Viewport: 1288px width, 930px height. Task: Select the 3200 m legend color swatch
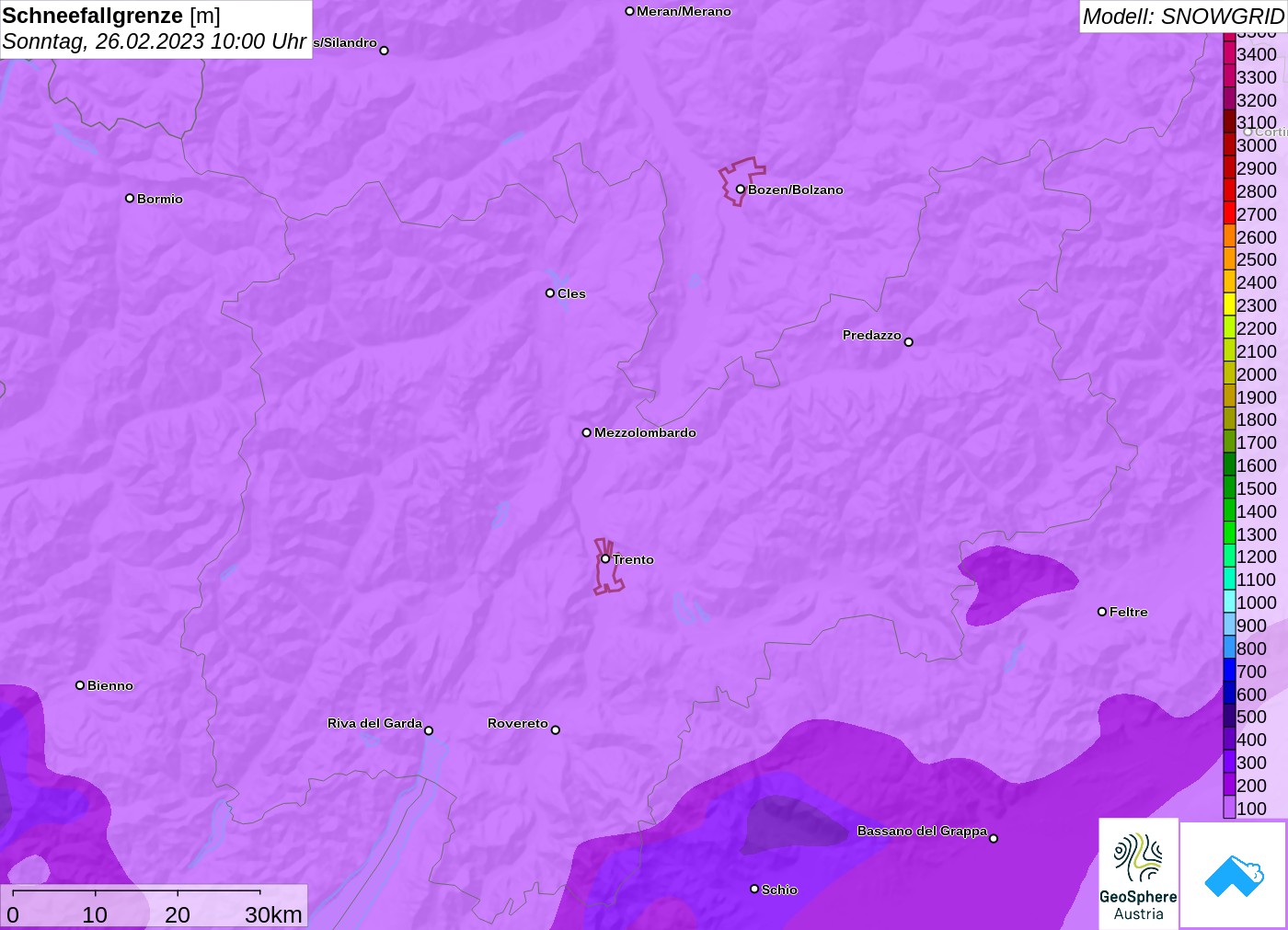coord(1229,99)
